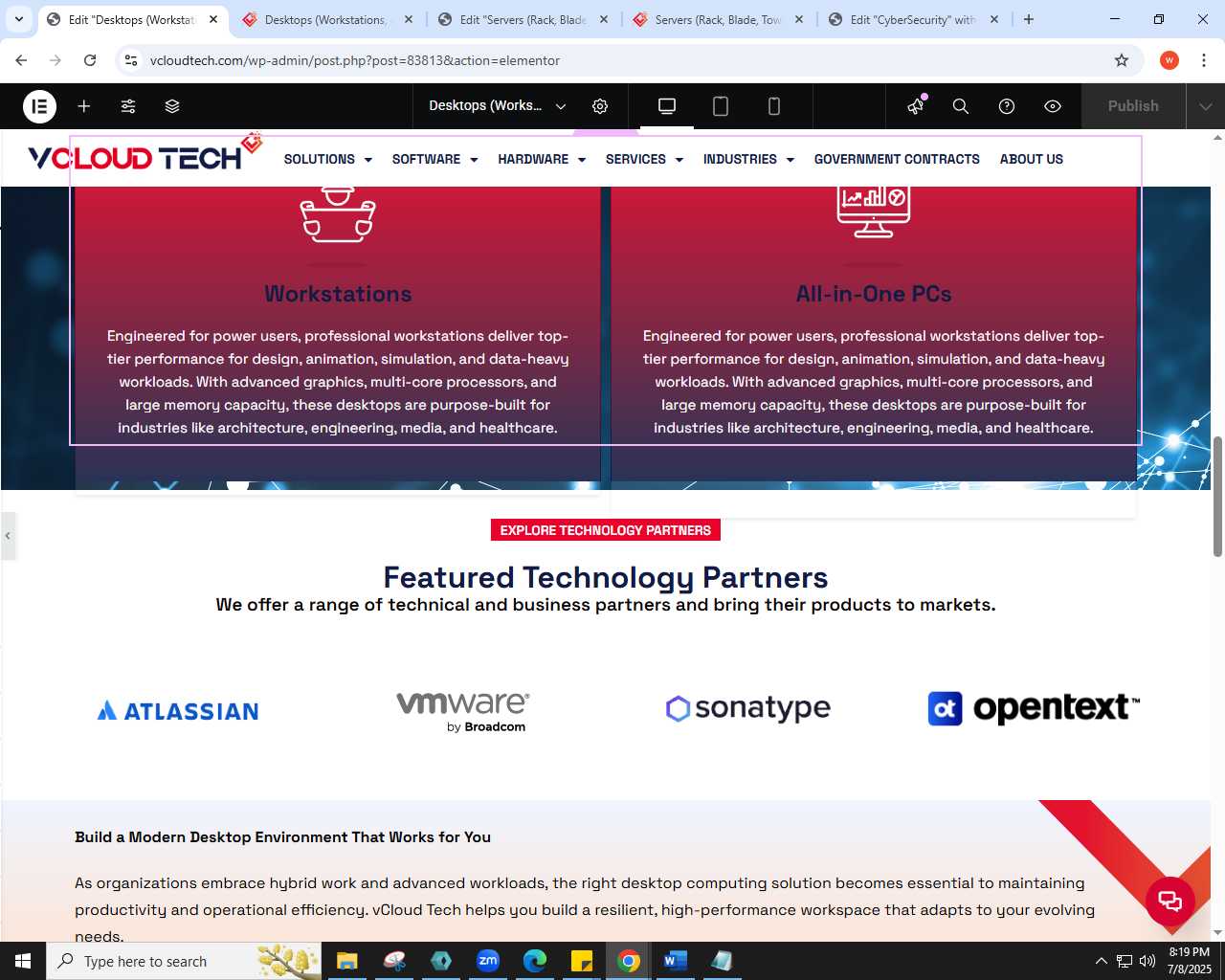This screenshot has height=980, width=1225.
Task: Click the Publish button
Action: [1133, 106]
